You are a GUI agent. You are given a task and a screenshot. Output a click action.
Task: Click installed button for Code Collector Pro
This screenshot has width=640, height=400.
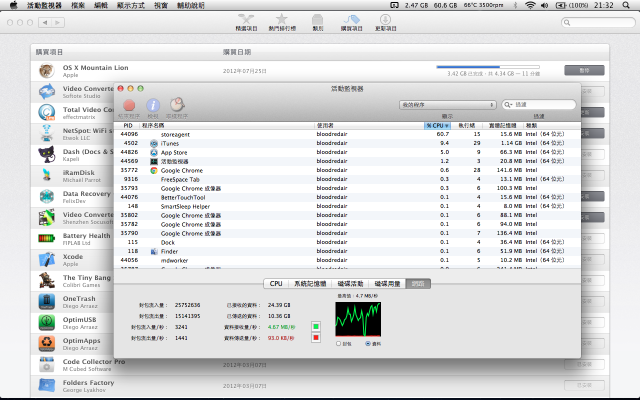(584, 364)
